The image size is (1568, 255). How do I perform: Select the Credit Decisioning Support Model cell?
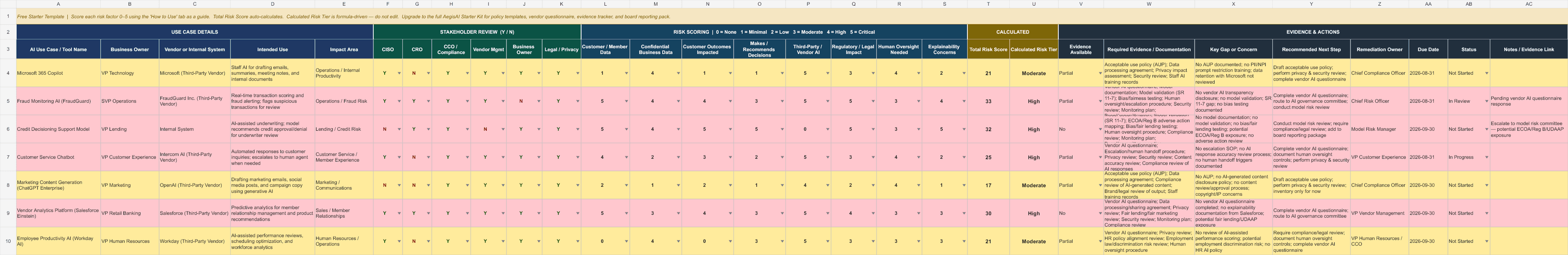[x=58, y=129]
